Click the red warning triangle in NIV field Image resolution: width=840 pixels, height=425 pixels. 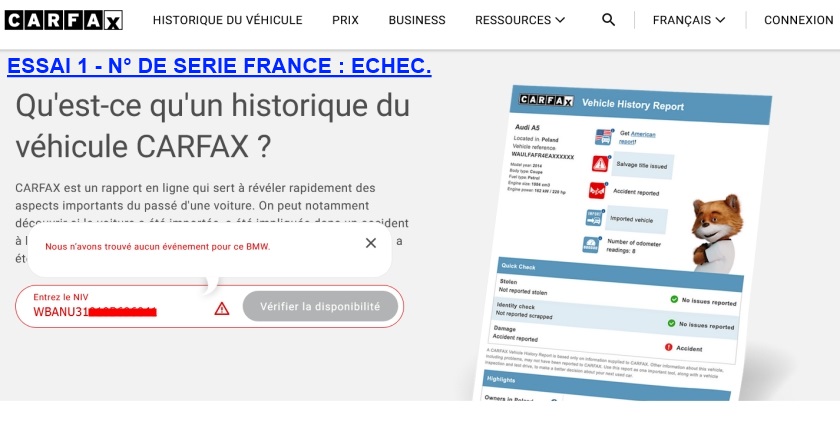click(222, 309)
